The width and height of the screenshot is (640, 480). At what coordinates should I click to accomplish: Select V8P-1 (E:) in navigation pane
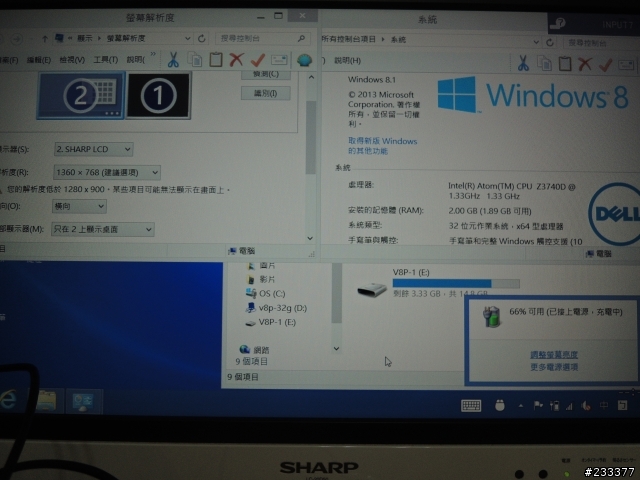coord(271,322)
